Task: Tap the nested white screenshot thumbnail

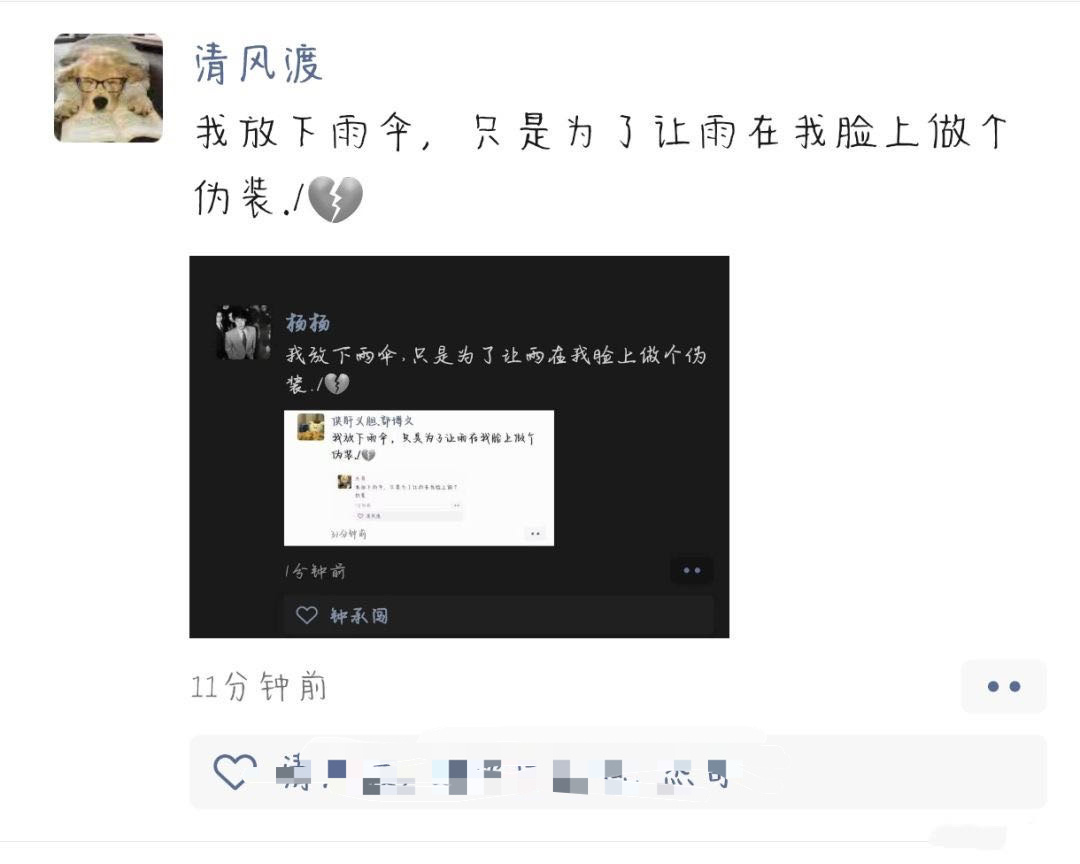Action: pyautogui.click(x=419, y=477)
